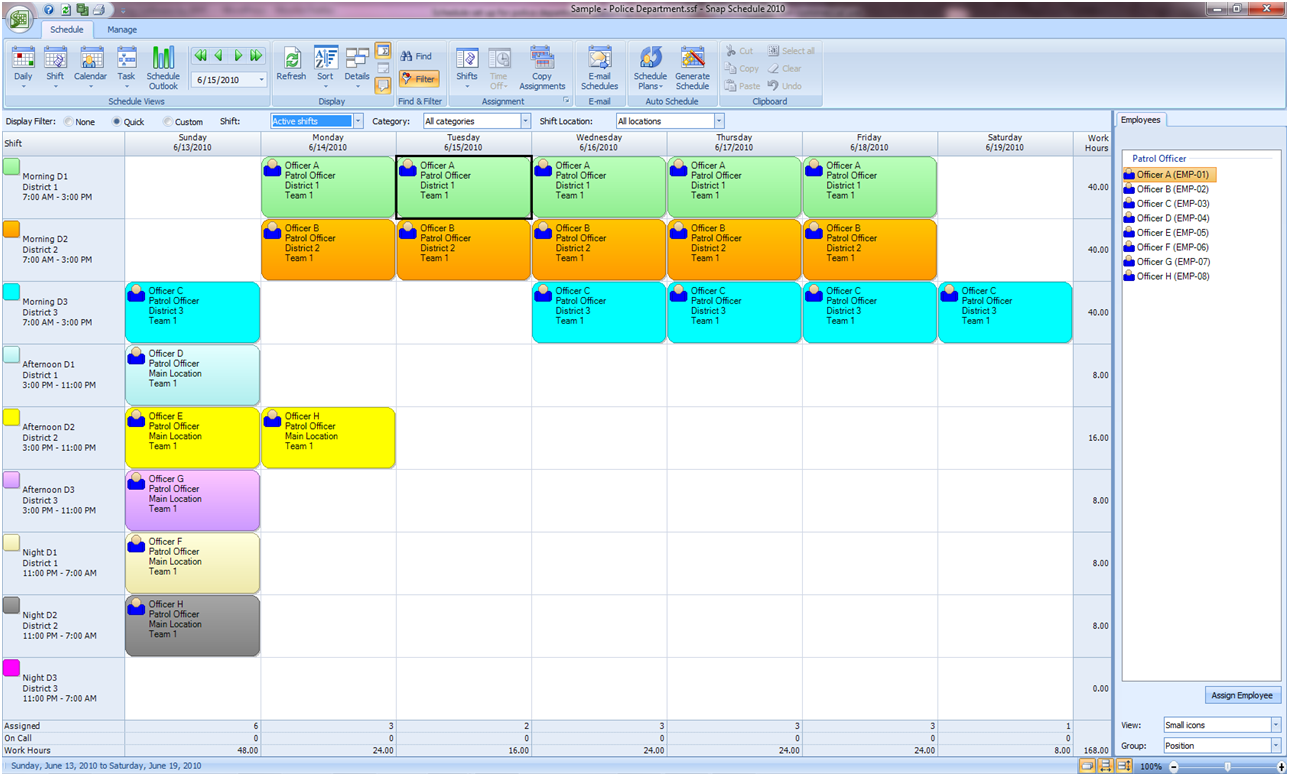This screenshot has width=1289, height=776.
Task: Expand the Active shifts dropdown
Action: (358, 121)
